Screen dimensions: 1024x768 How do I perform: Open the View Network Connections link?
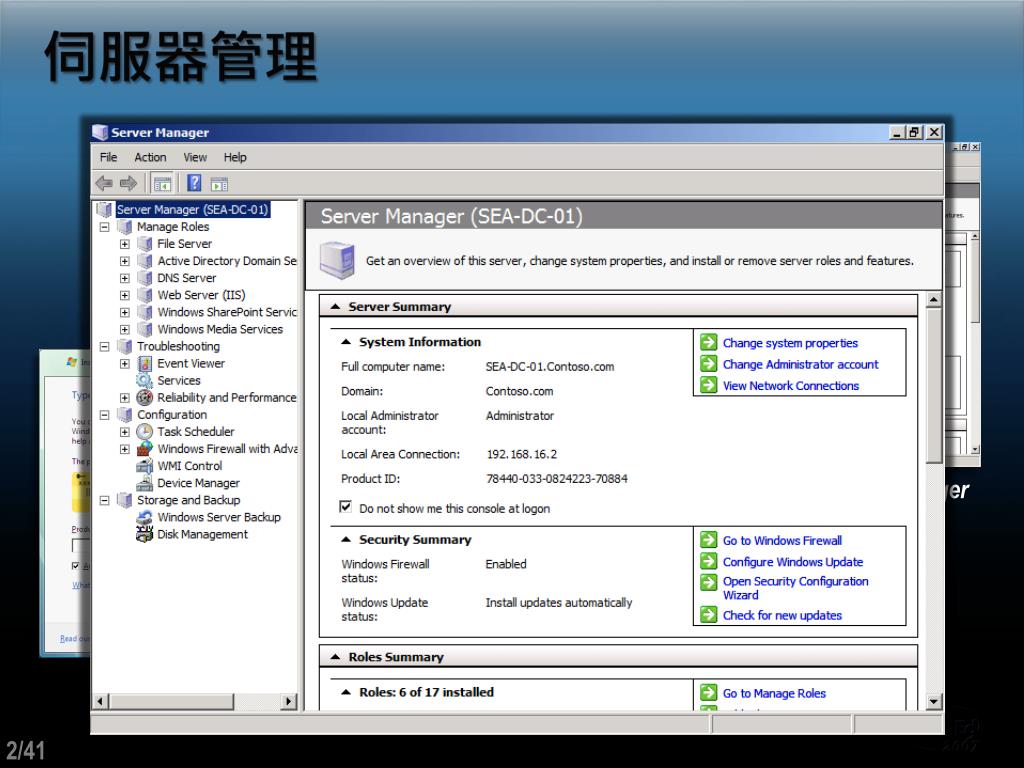point(791,386)
